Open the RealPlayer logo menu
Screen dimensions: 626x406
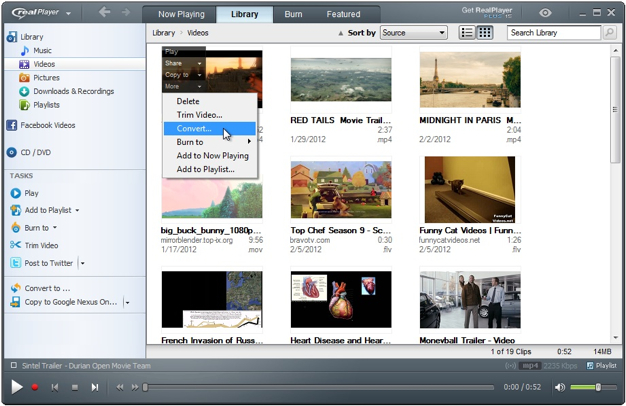click(41, 13)
